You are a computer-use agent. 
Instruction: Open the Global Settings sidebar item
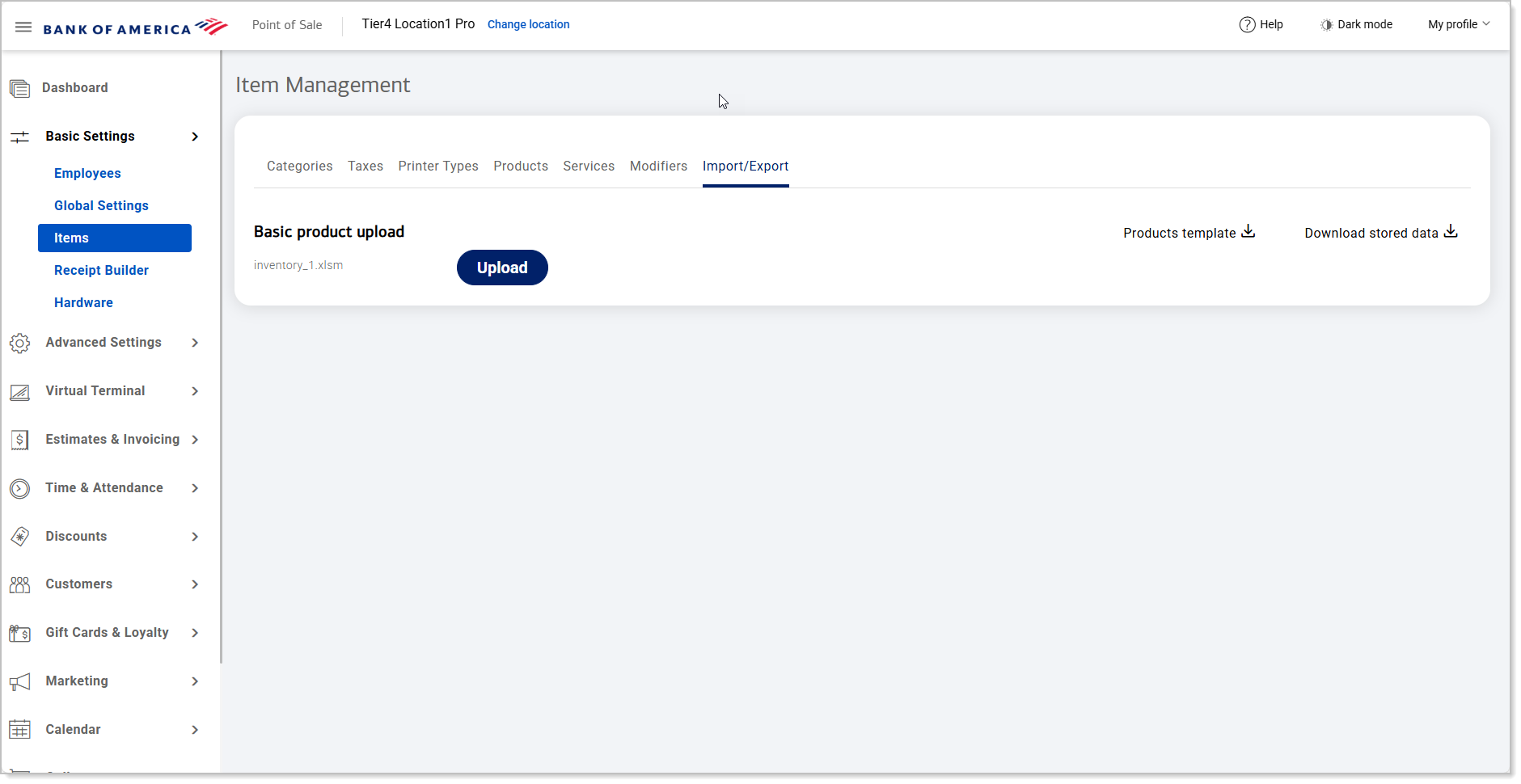[101, 205]
